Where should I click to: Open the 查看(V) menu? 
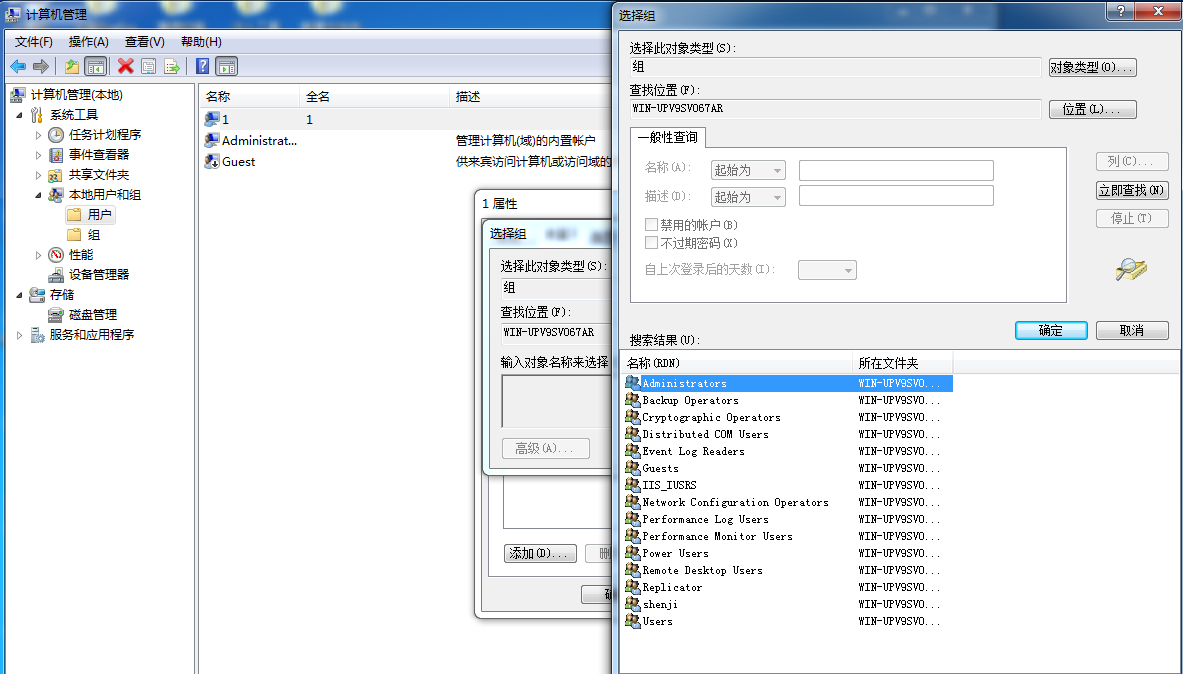coord(143,42)
